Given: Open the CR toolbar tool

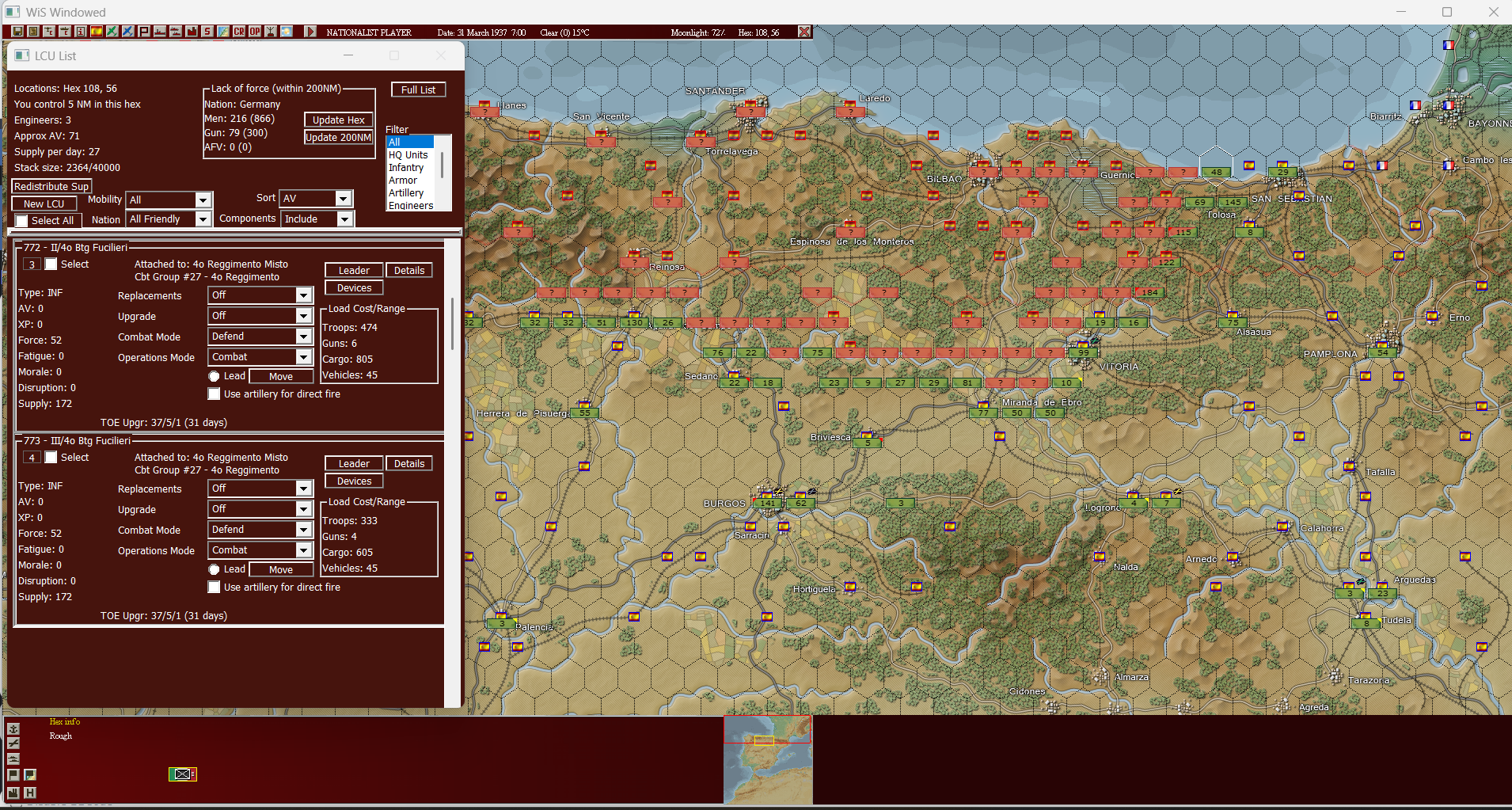Looking at the screenshot, I should pos(239,32).
